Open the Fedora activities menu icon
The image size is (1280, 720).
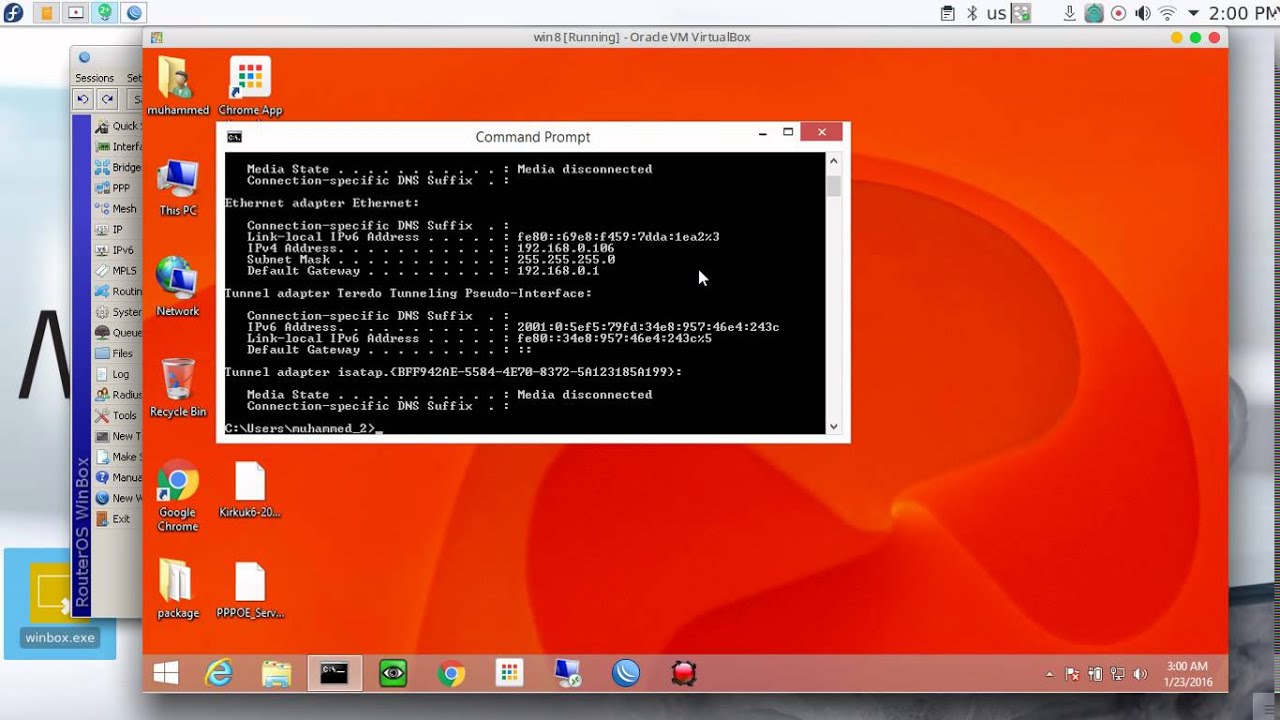(x=13, y=13)
